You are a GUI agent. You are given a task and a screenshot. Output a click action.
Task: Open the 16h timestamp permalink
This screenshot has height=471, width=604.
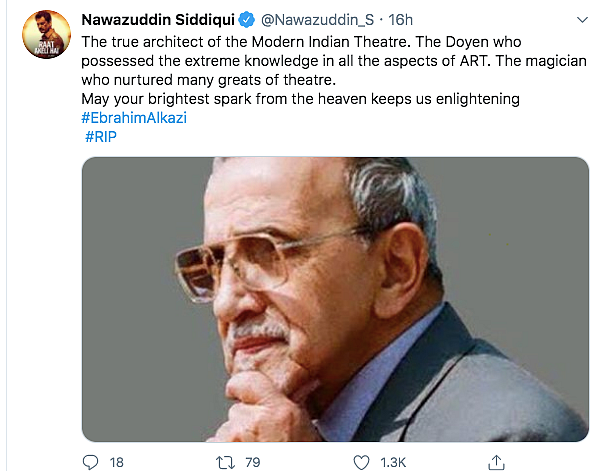[400, 20]
